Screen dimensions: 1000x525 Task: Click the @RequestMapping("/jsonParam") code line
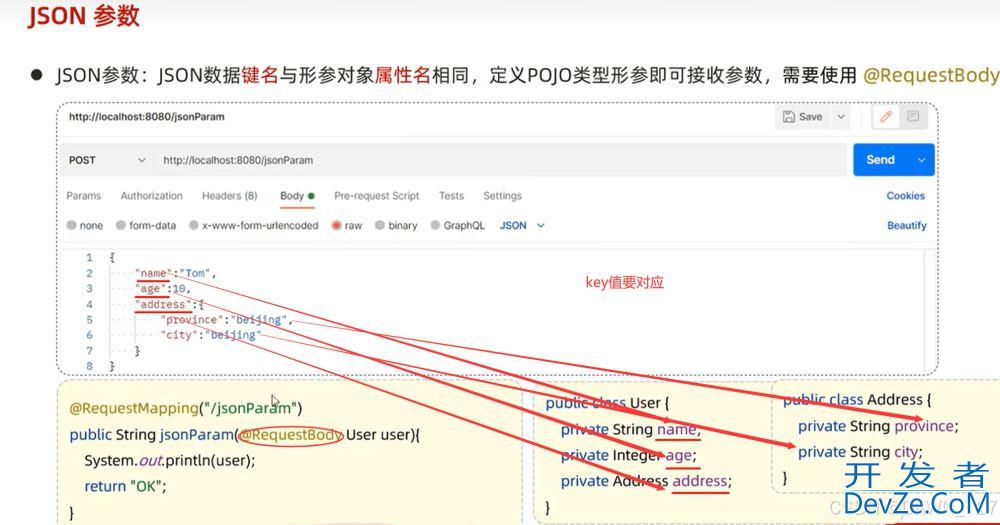coord(186,408)
